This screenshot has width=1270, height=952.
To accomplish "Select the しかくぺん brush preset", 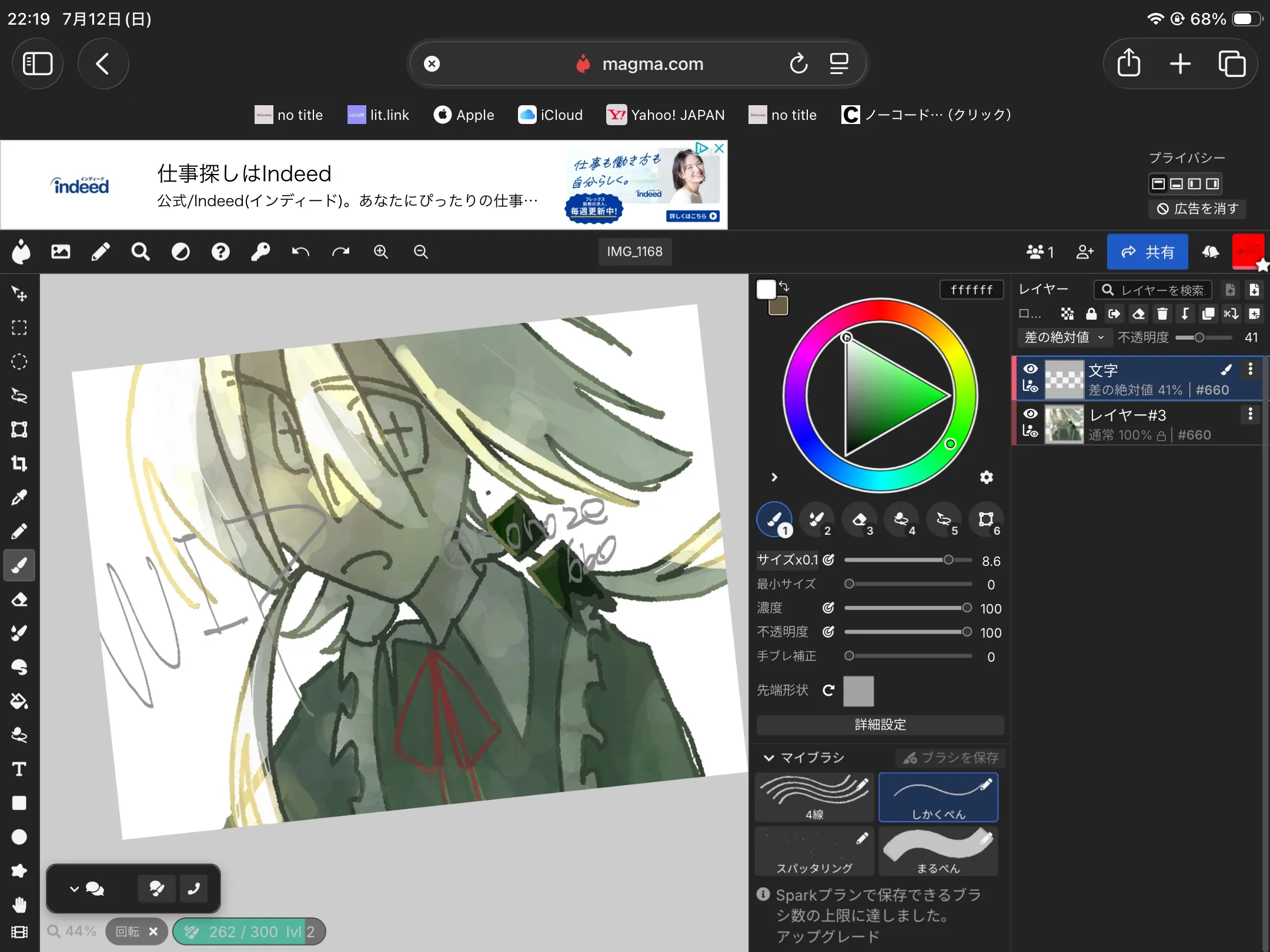I will point(938,797).
